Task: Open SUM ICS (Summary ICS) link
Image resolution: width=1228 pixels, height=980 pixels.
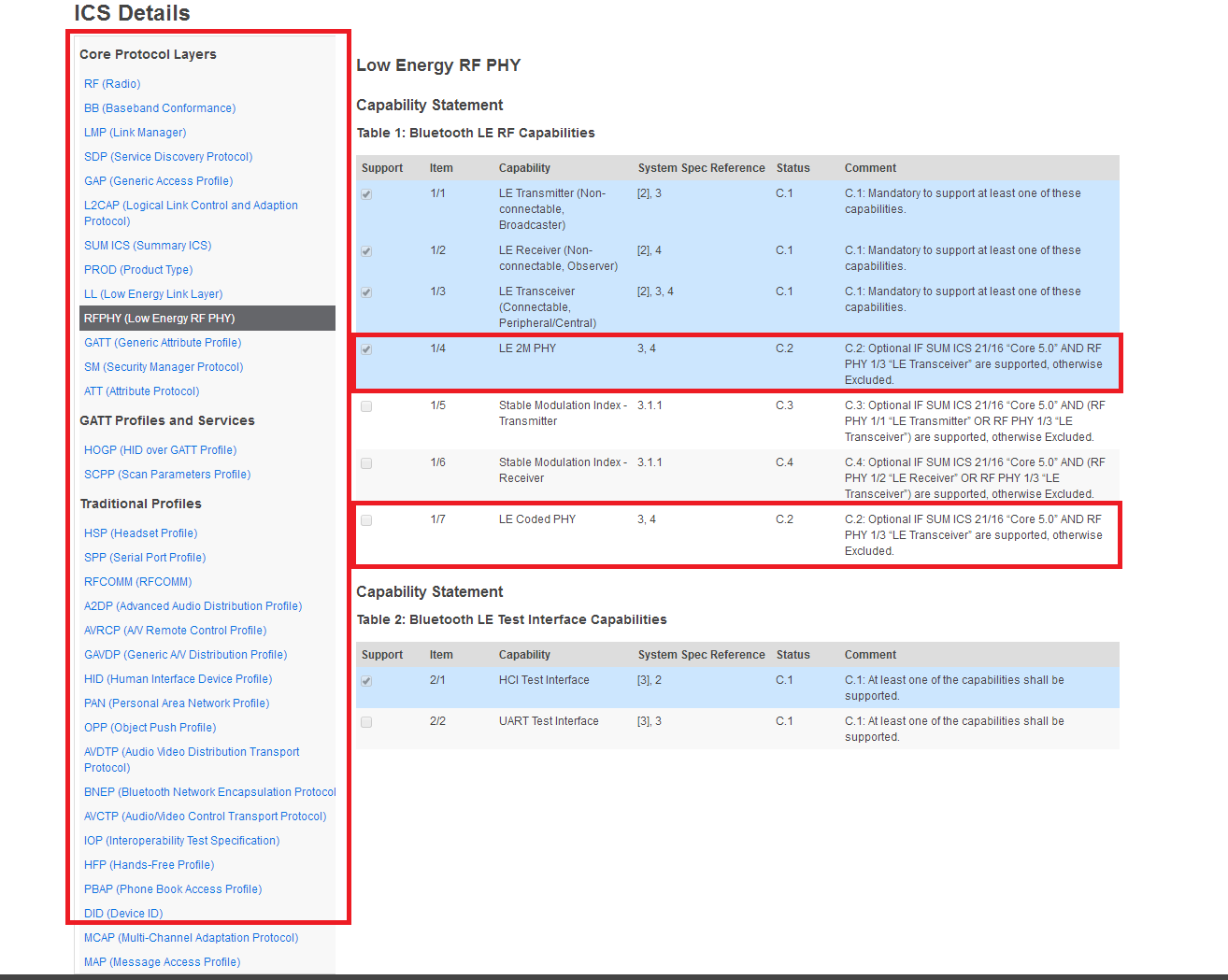Action: click(148, 246)
